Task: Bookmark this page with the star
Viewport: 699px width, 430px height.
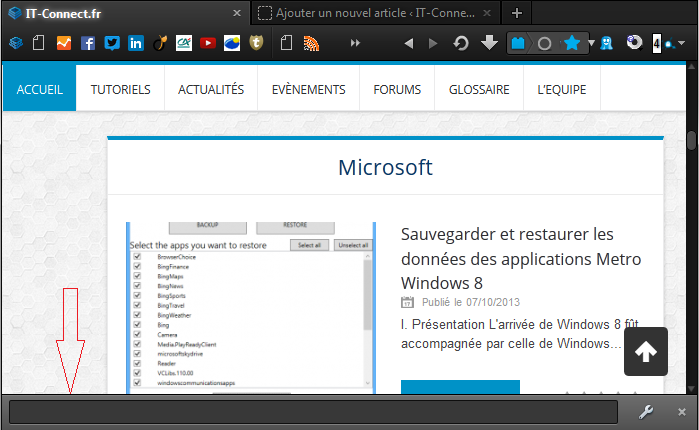Action: (x=571, y=43)
